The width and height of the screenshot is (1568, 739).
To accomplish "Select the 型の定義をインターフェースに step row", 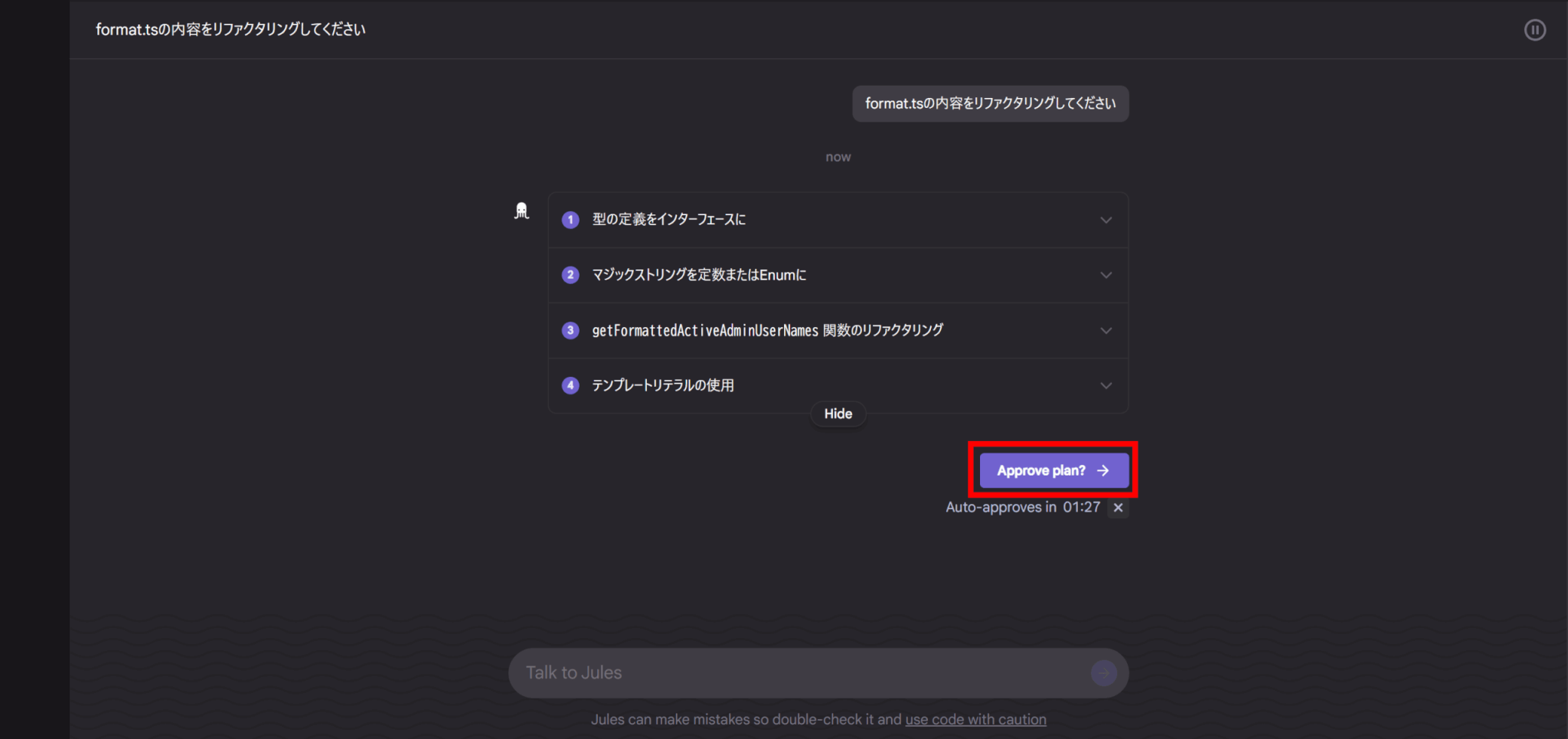I will [838, 220].
